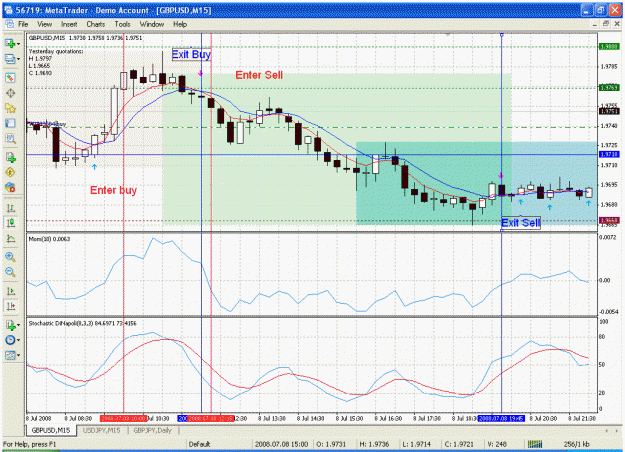Launch MetaEditor with the yellow diamond icon
Viewport: 625px width, 452px height.
(10, 172)
